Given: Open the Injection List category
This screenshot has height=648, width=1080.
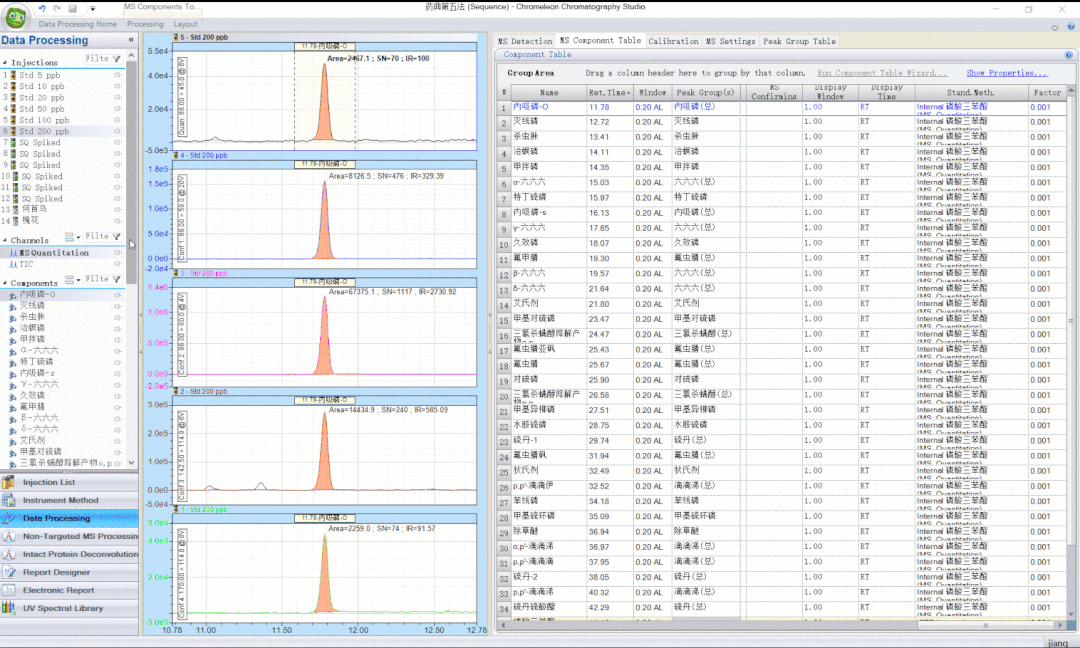Looking at the screenshot, I should tap(49, 482).
